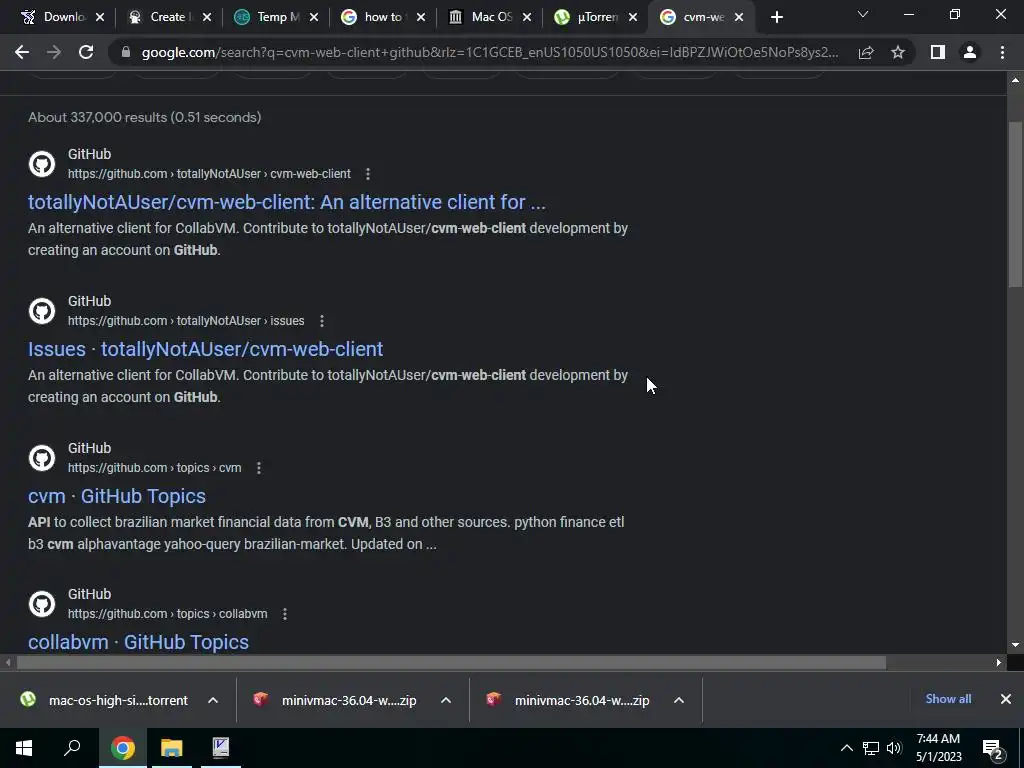Switch to the Create tab
Viewport: 1024px width, 768px height.
tap(163, 18)
